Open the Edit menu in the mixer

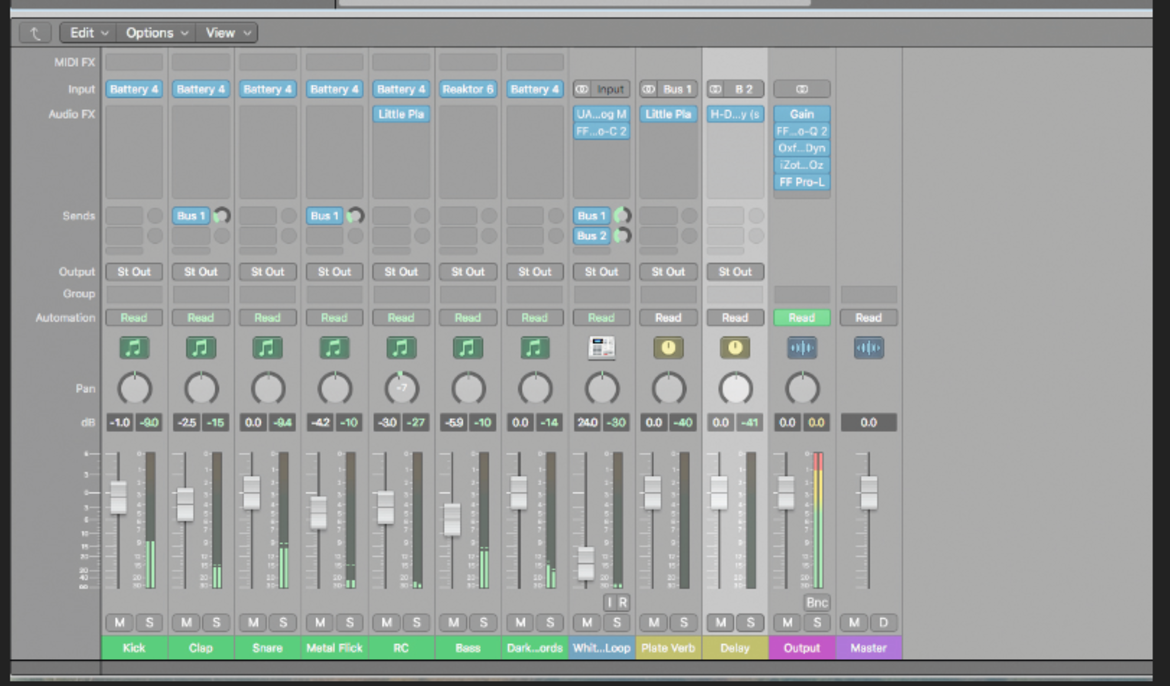88,33
